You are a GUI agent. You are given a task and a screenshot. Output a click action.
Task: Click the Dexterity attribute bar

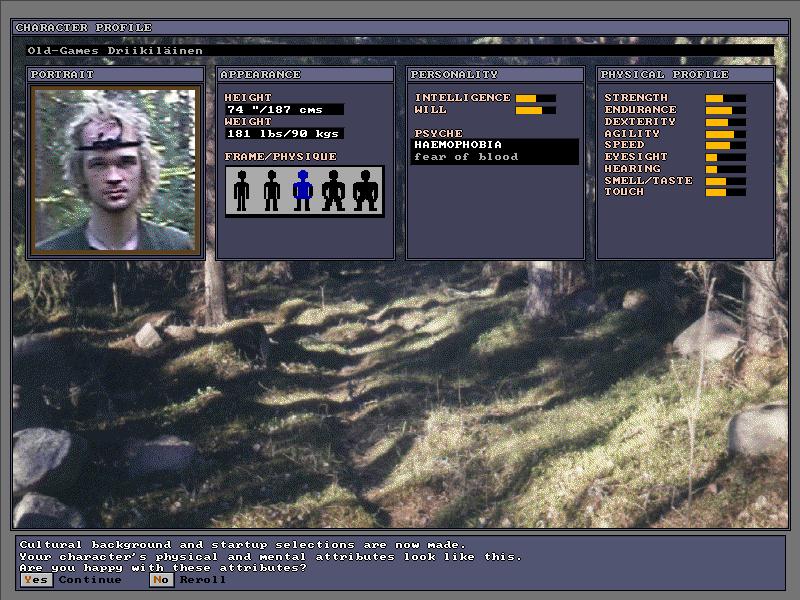[726, 122]
